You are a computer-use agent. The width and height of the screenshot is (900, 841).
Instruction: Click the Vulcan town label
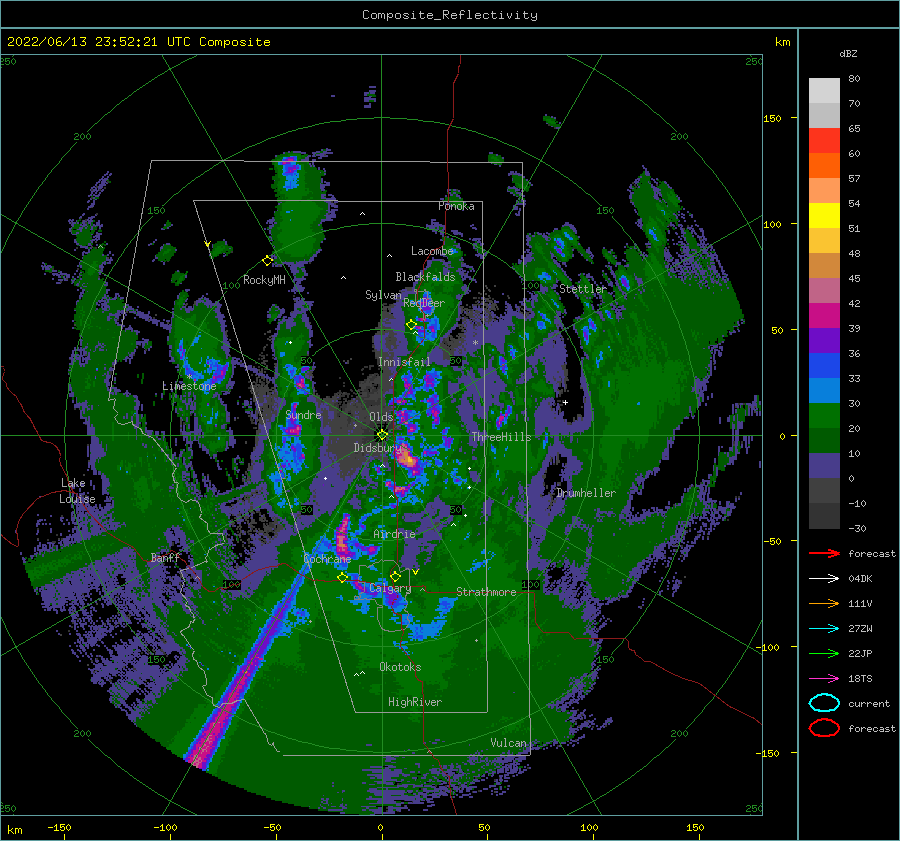[508, 743]
